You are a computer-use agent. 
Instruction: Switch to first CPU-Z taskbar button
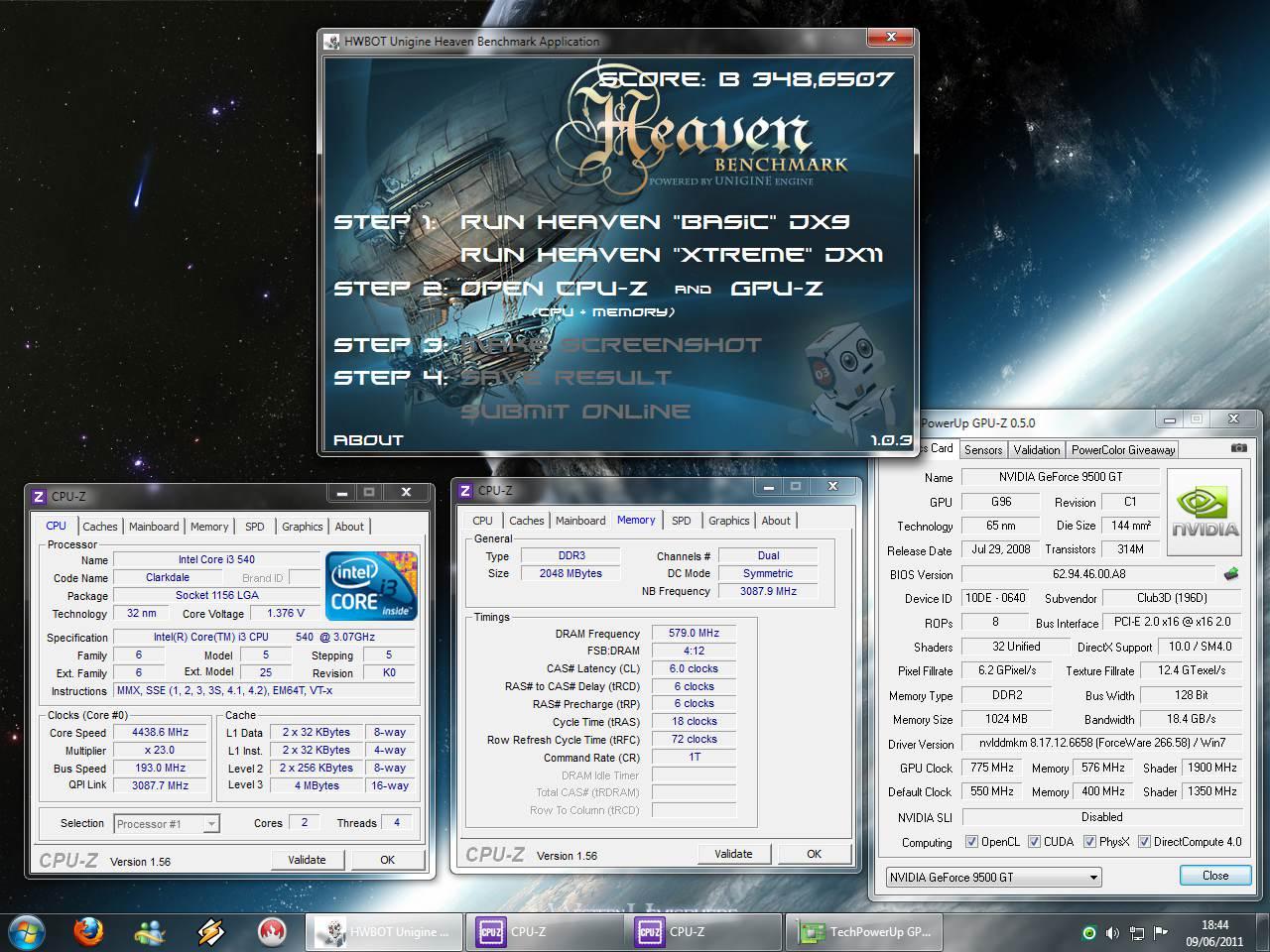[x=544, y=932]
